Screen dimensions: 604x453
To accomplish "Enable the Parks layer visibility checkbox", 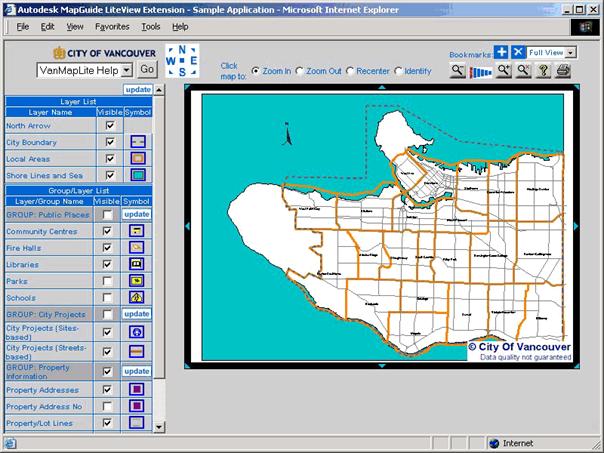I will point(109,281).
